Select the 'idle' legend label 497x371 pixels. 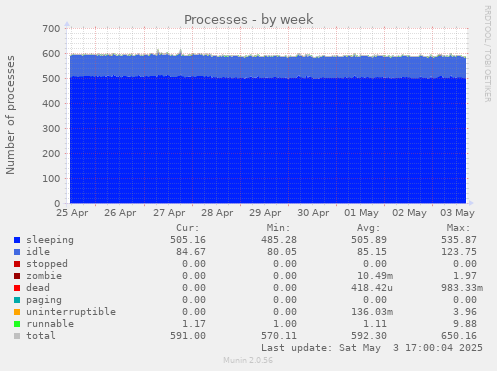click(38, 252)
